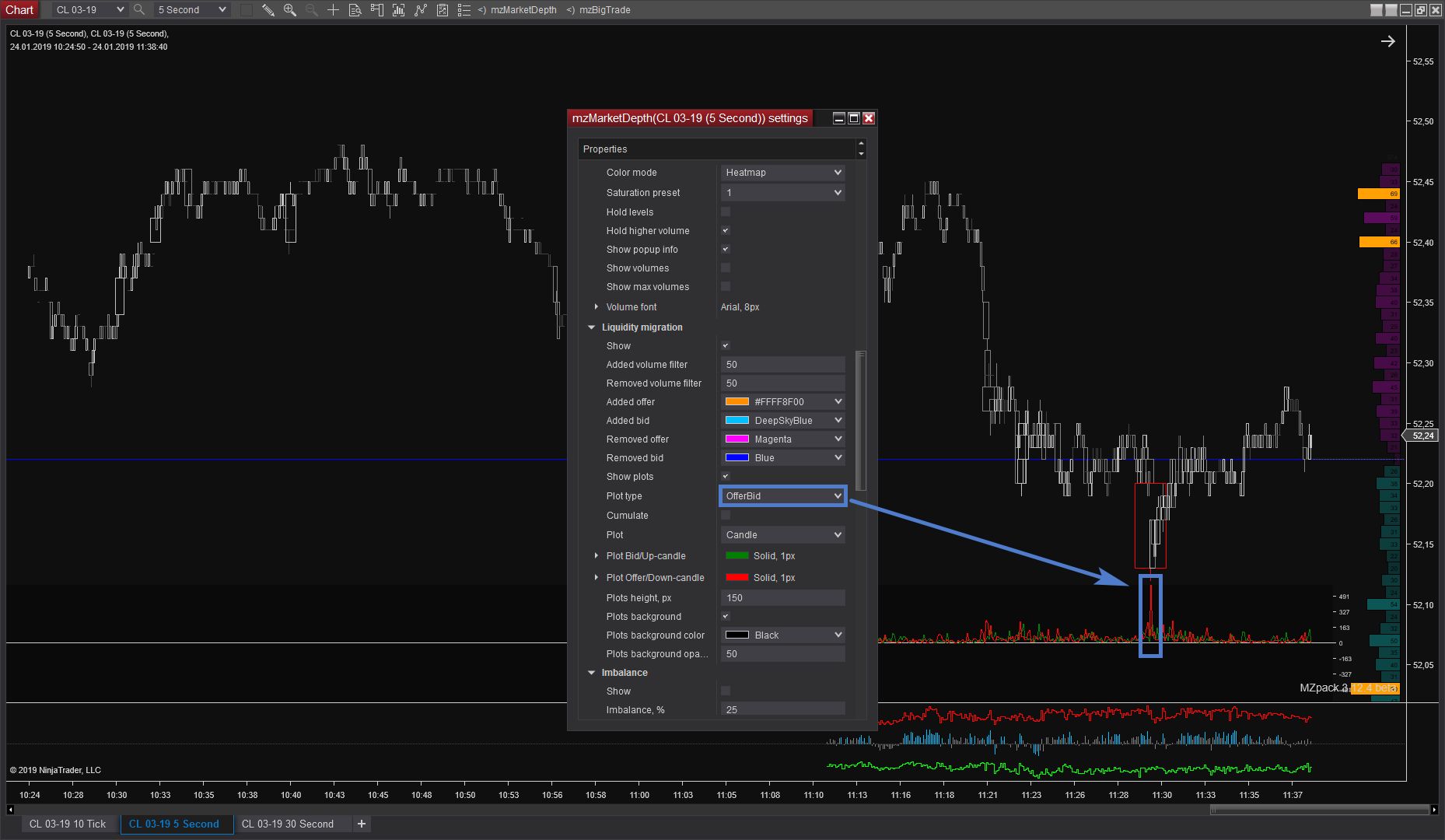Maximize the mzMarketDepth settings dialog

point(853,118)
